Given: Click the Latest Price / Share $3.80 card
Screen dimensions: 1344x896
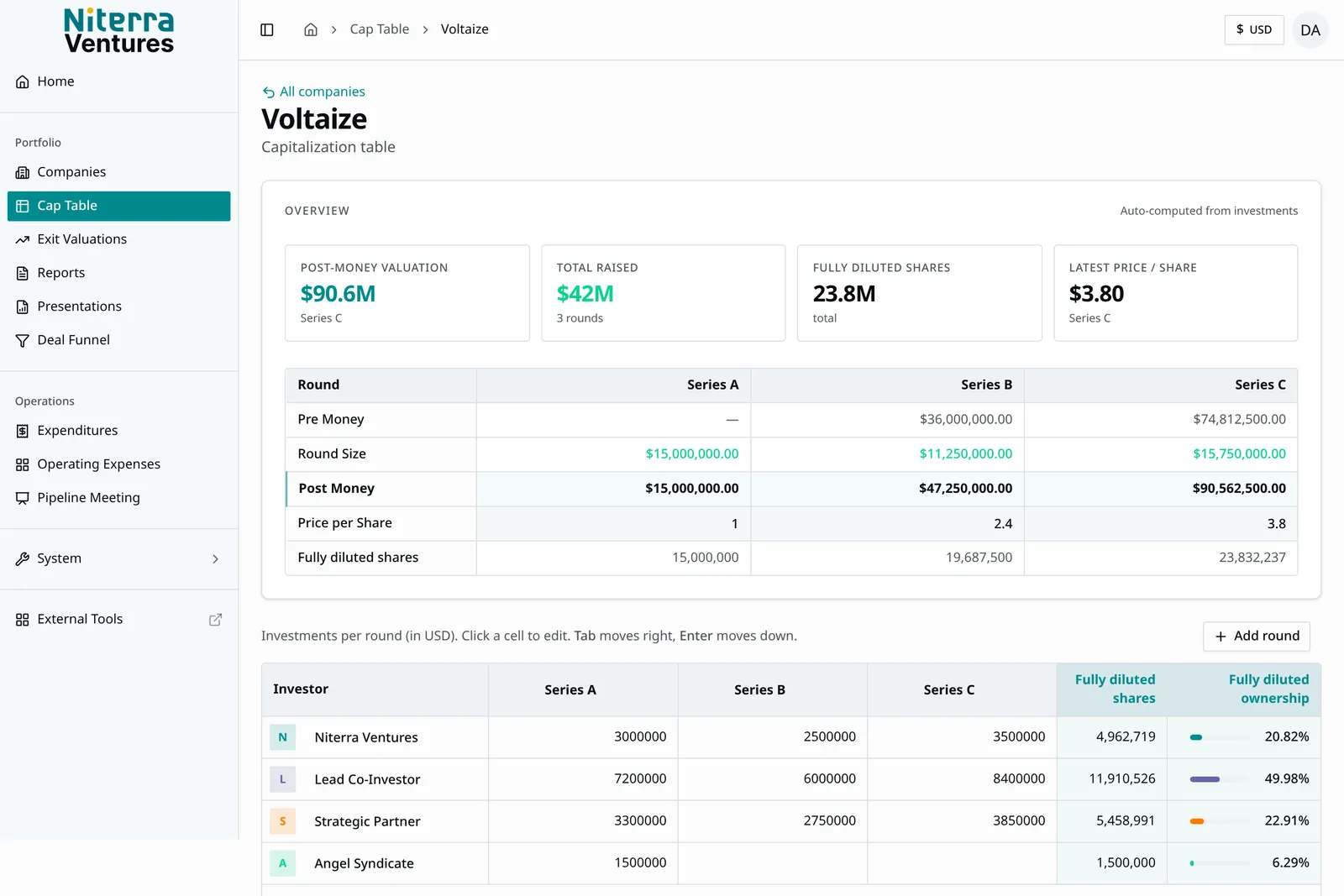Looking at the screenshot, I should (x=1176, y=293).
